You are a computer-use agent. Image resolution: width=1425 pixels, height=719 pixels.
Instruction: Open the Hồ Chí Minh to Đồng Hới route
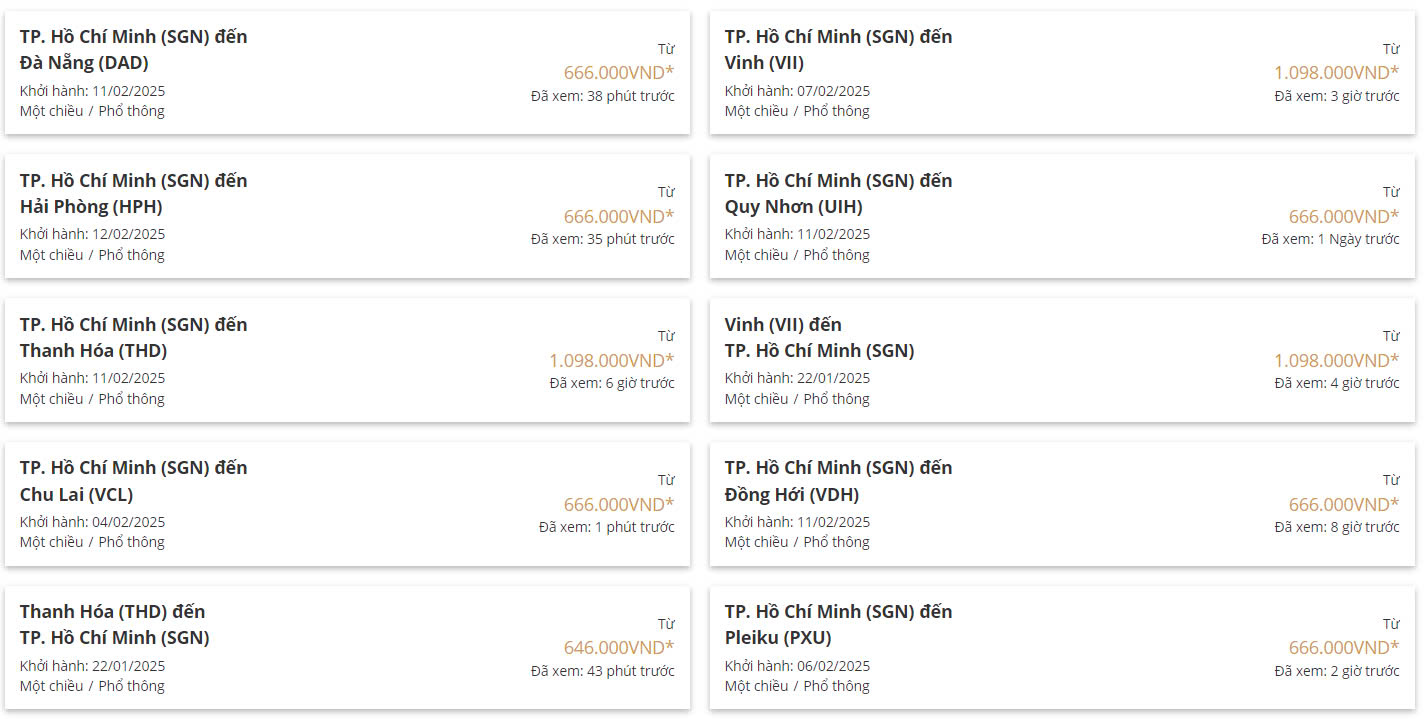[x=1062, y=504]
